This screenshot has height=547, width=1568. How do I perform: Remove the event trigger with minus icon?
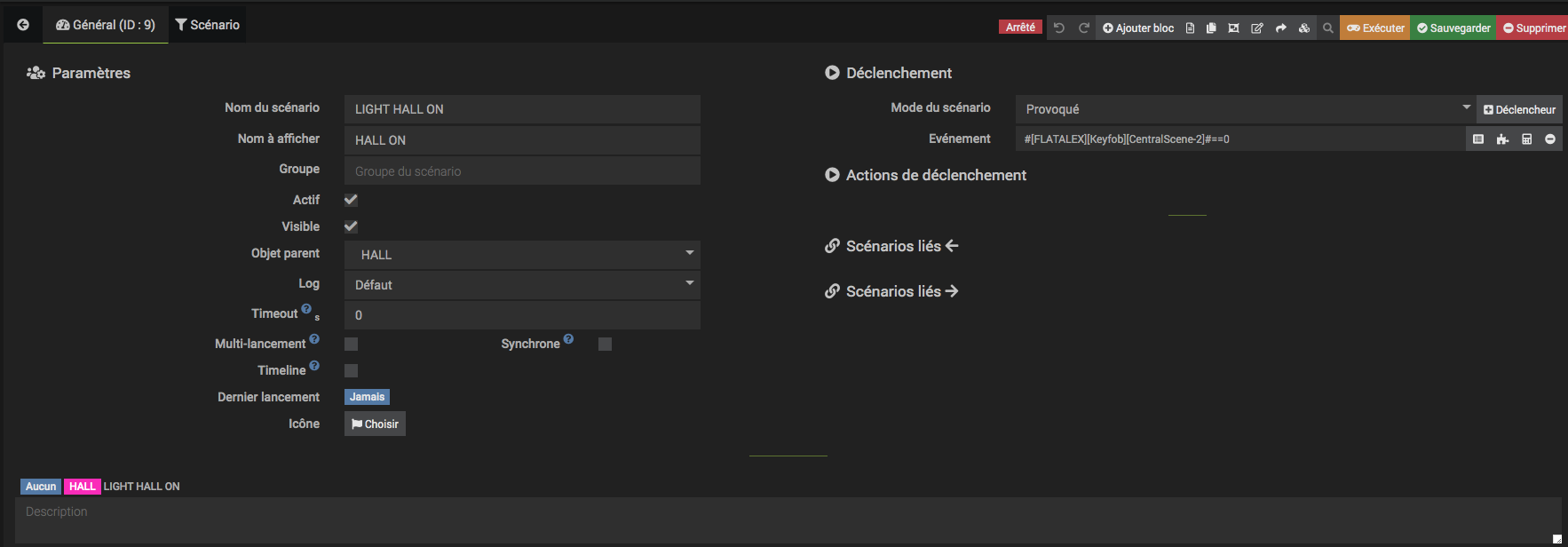(1550, 139)
